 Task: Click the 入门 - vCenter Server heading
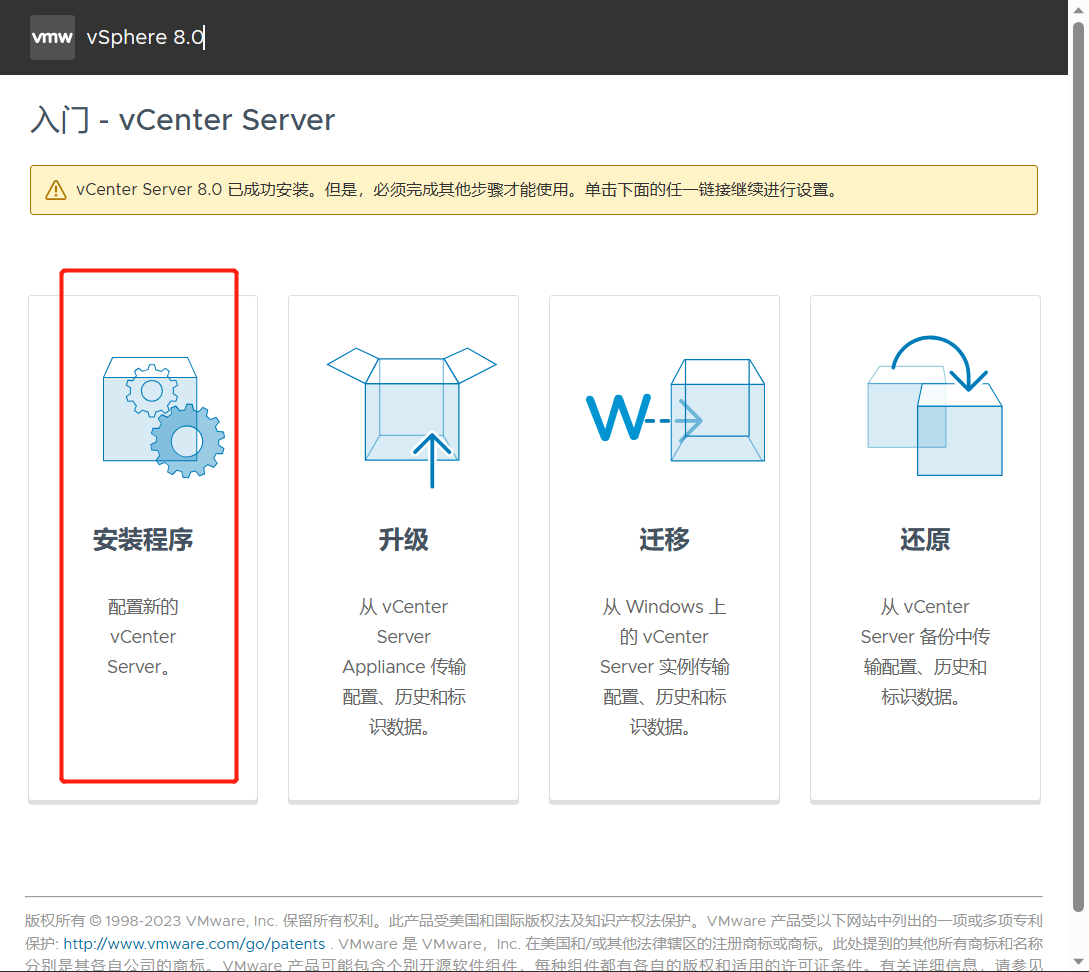183,119
